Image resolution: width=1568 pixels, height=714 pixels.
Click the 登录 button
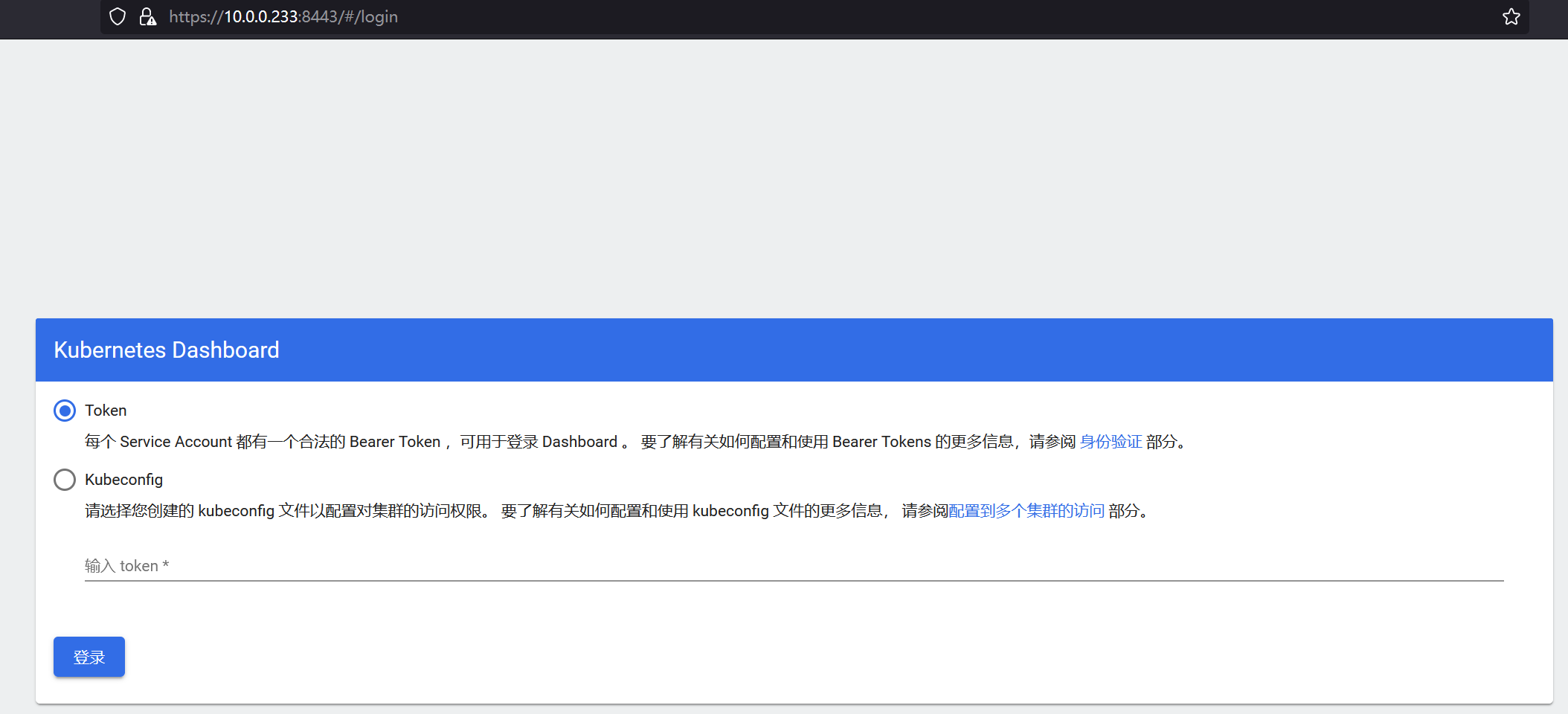click(x=89, y=657)
